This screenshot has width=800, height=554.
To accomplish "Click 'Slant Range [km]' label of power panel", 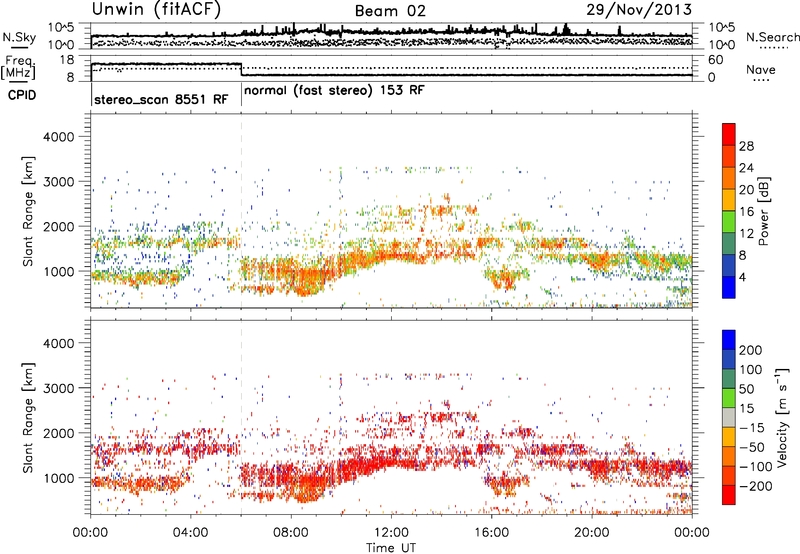I will (x=28, y=211).
